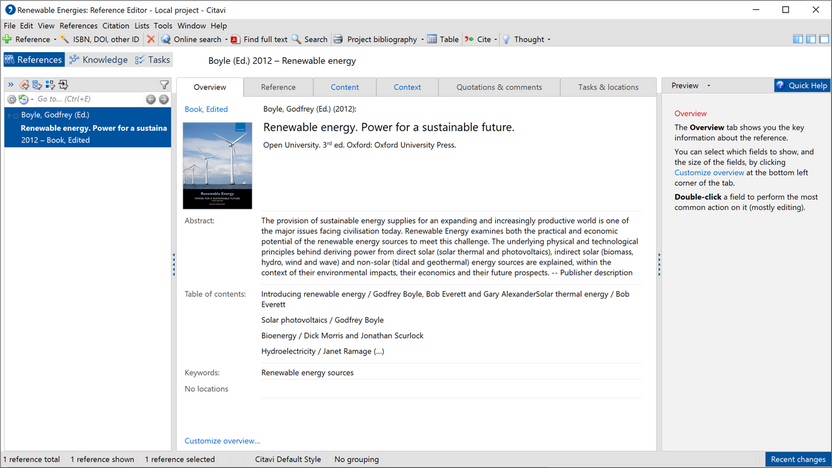Go forward with the right arrow button

(164, 99)
